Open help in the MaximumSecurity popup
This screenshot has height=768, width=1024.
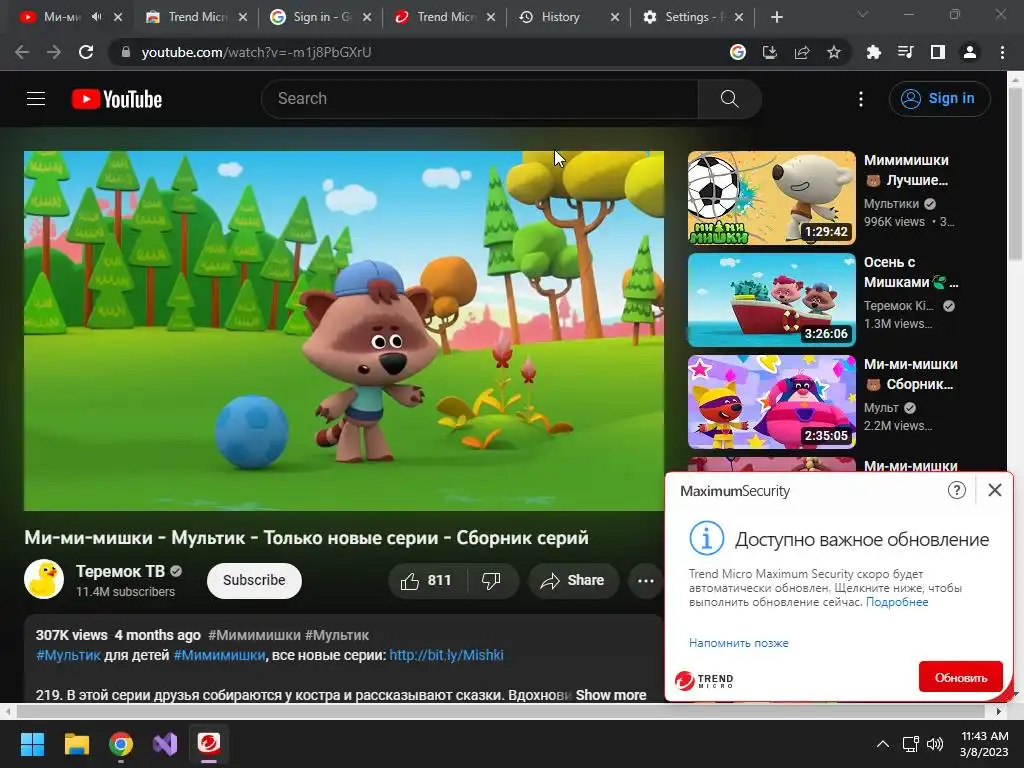957,490
